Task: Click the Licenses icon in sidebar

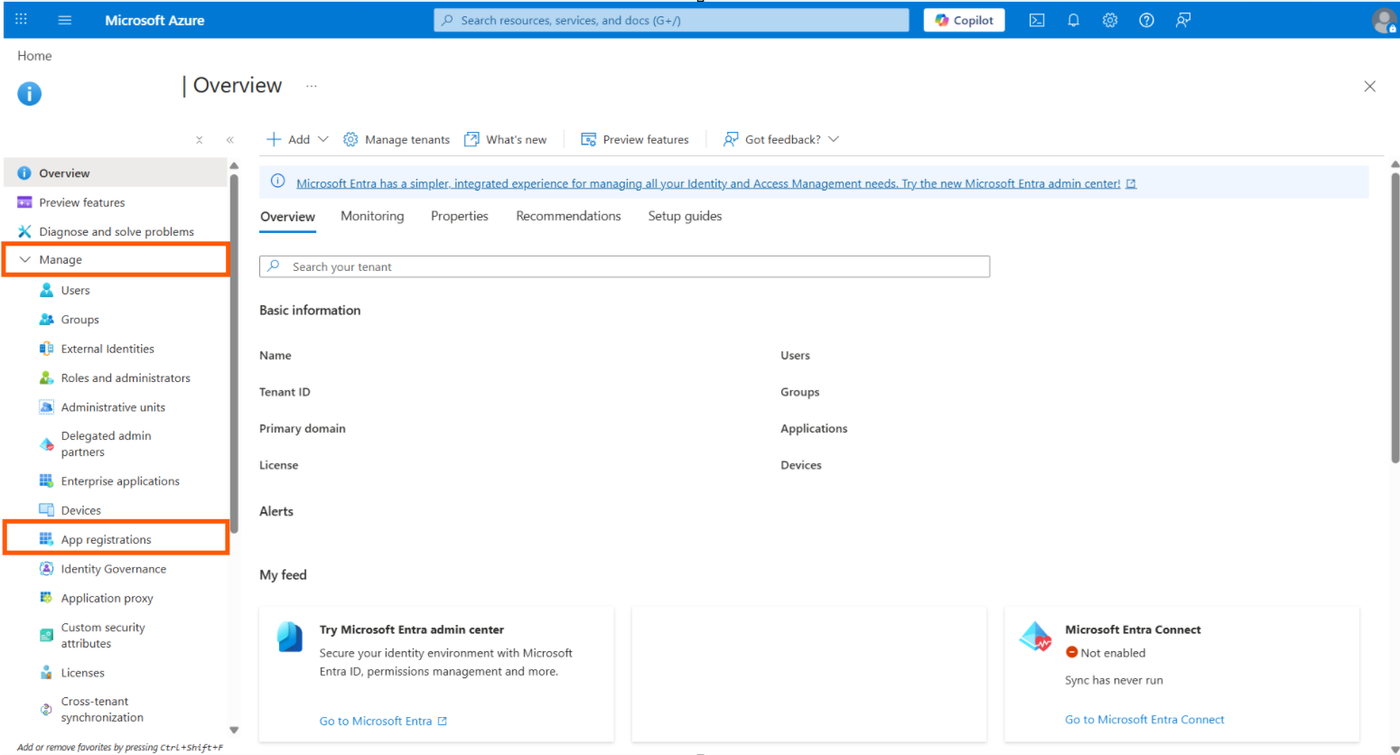Action: pos(46,673)
